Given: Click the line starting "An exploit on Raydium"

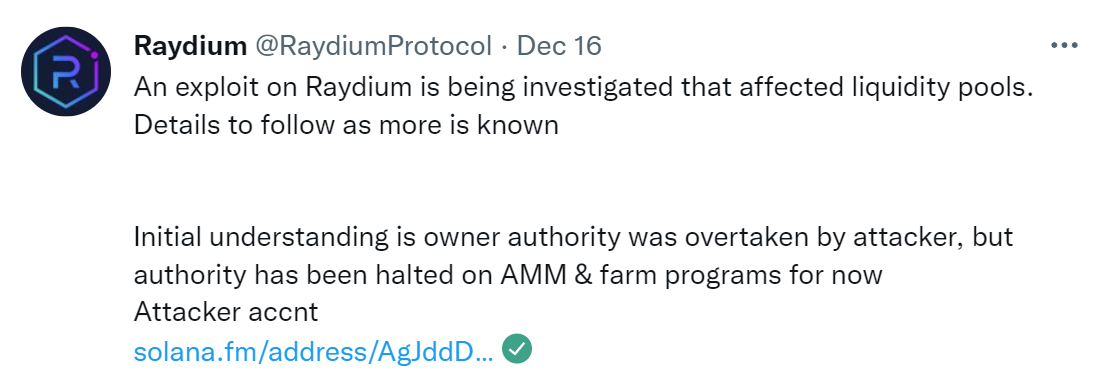Looking at the screenshot, I should (583, 87).
